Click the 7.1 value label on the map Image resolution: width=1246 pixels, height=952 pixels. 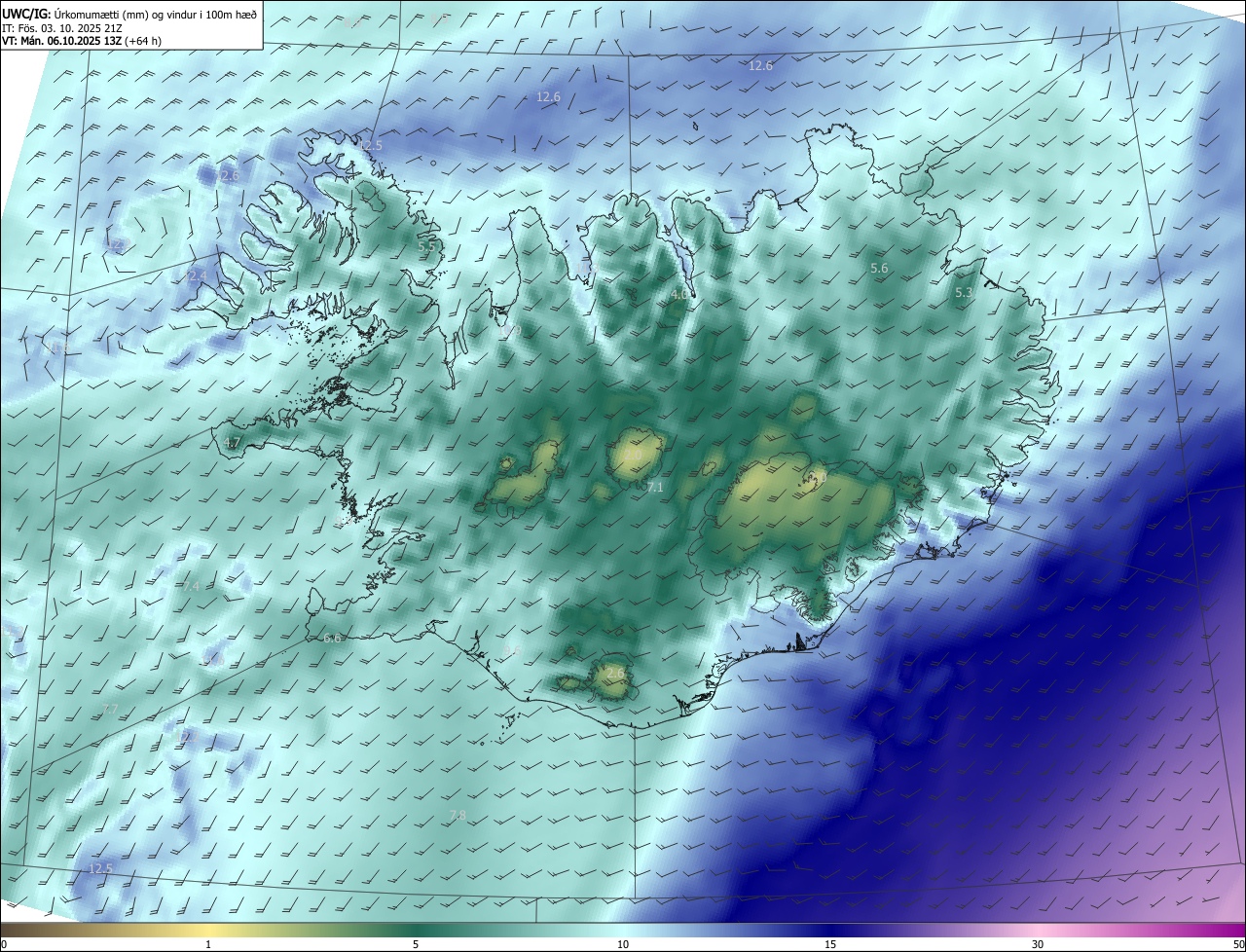tap(655, 487)
